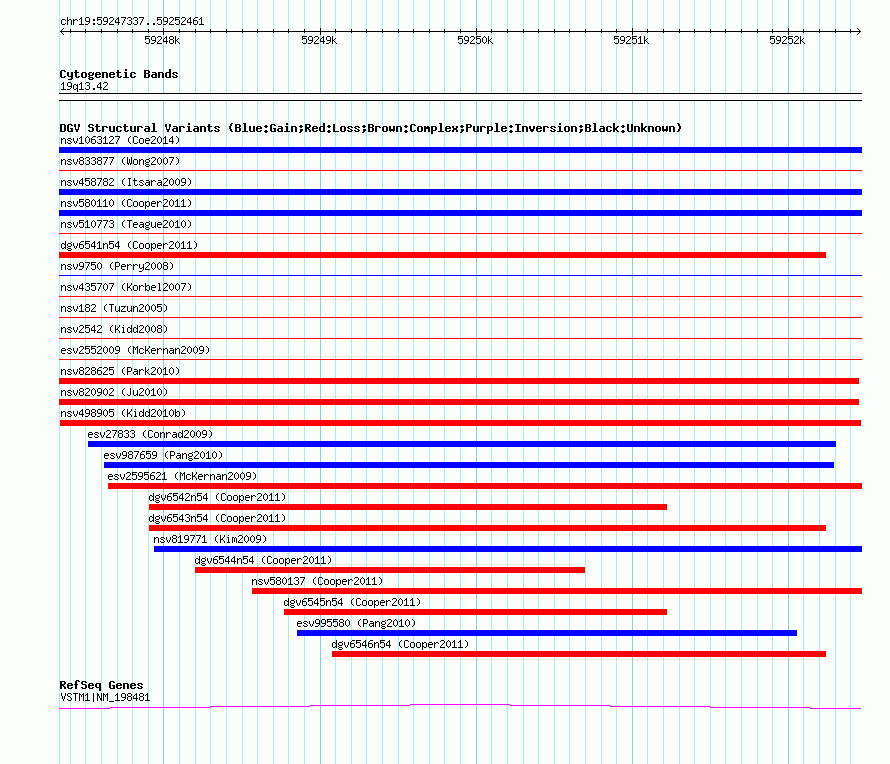Select the nsv828625 (Park2010) red loss bar
The image size is (890, 764).
[x=459, y=381]
